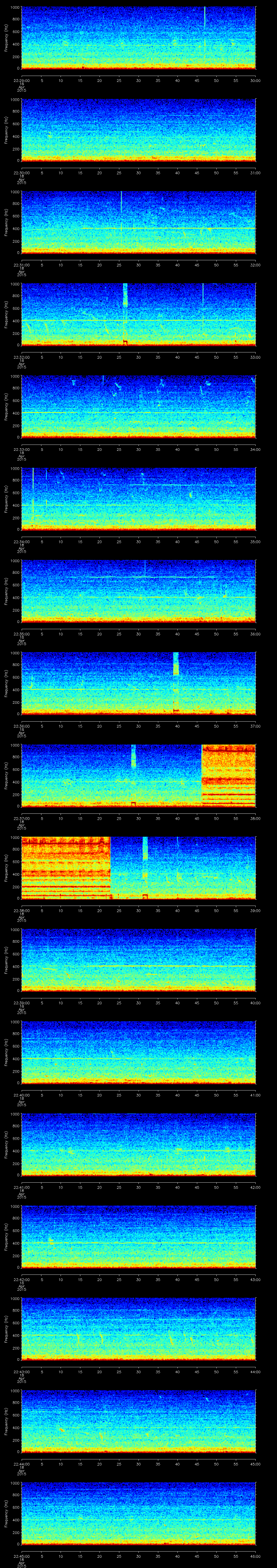Viewport: 277px width, 1568px height.
Task: Select the spectrogram panel starting at 22:29:00
Action: pos(138,38)
